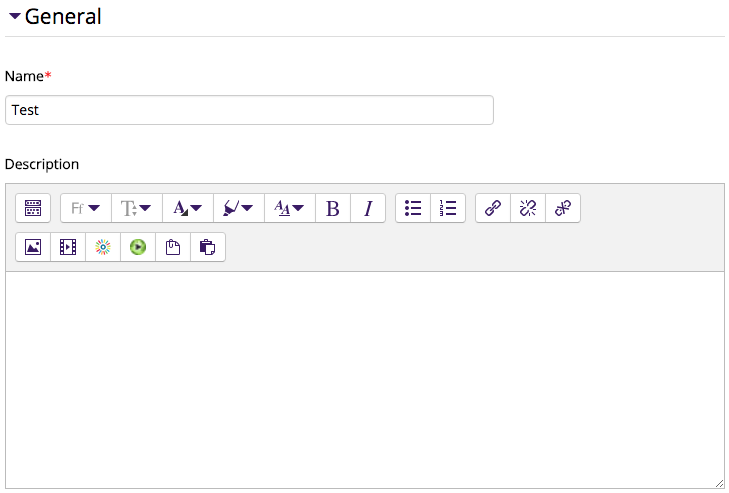Click the filled clipboard paste icon
Viewport: 729px width, 493px height.
(x=207, y=247)
